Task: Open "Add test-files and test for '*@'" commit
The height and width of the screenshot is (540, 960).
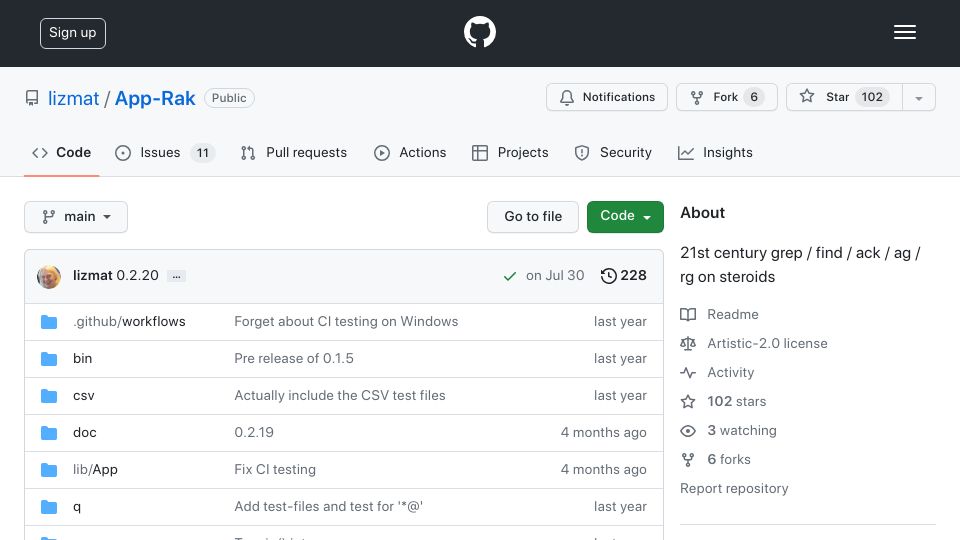Action: click(328, 506)
